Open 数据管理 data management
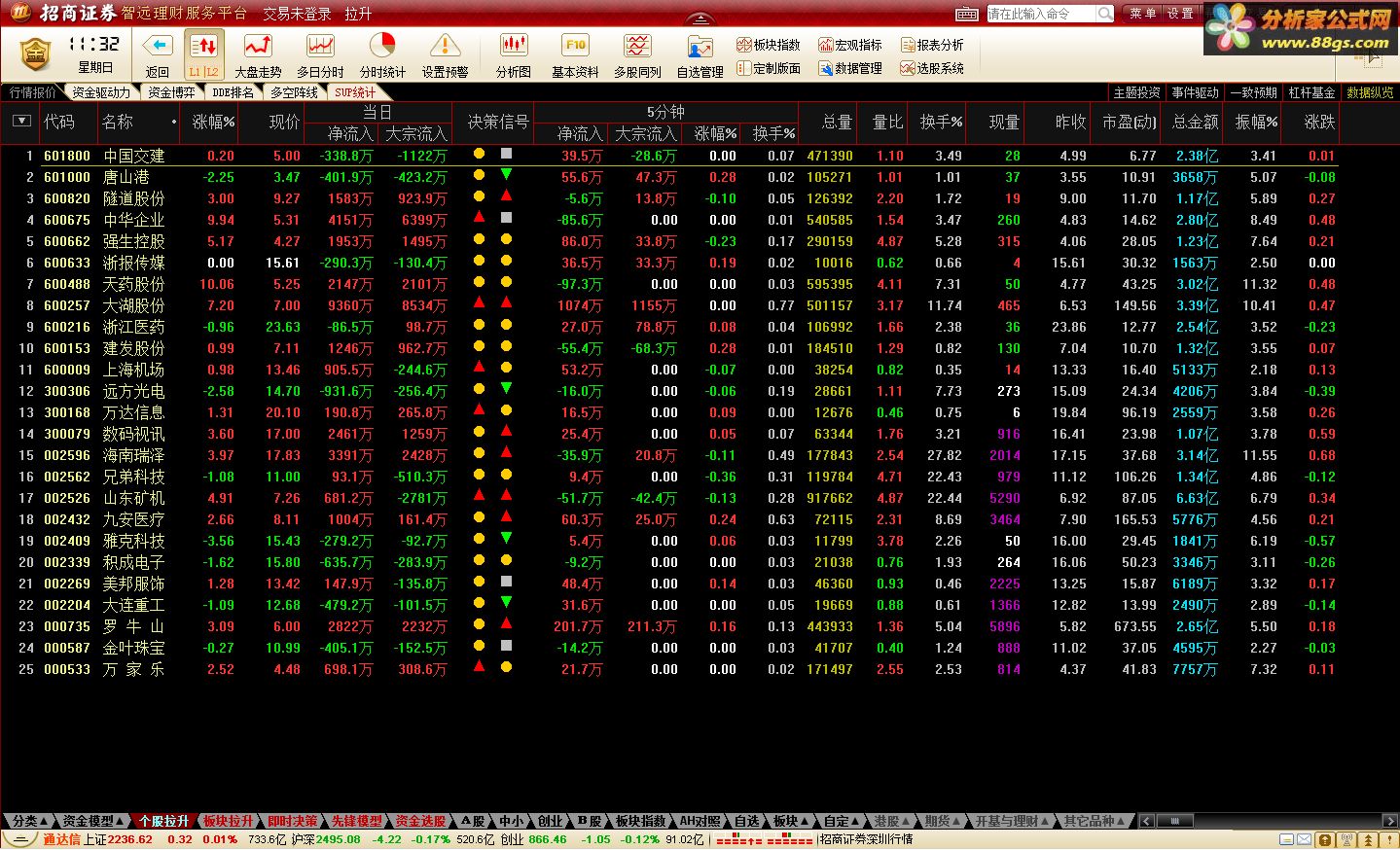Image resolution: width=1400 pixels, height=850 pixels. 850,68
